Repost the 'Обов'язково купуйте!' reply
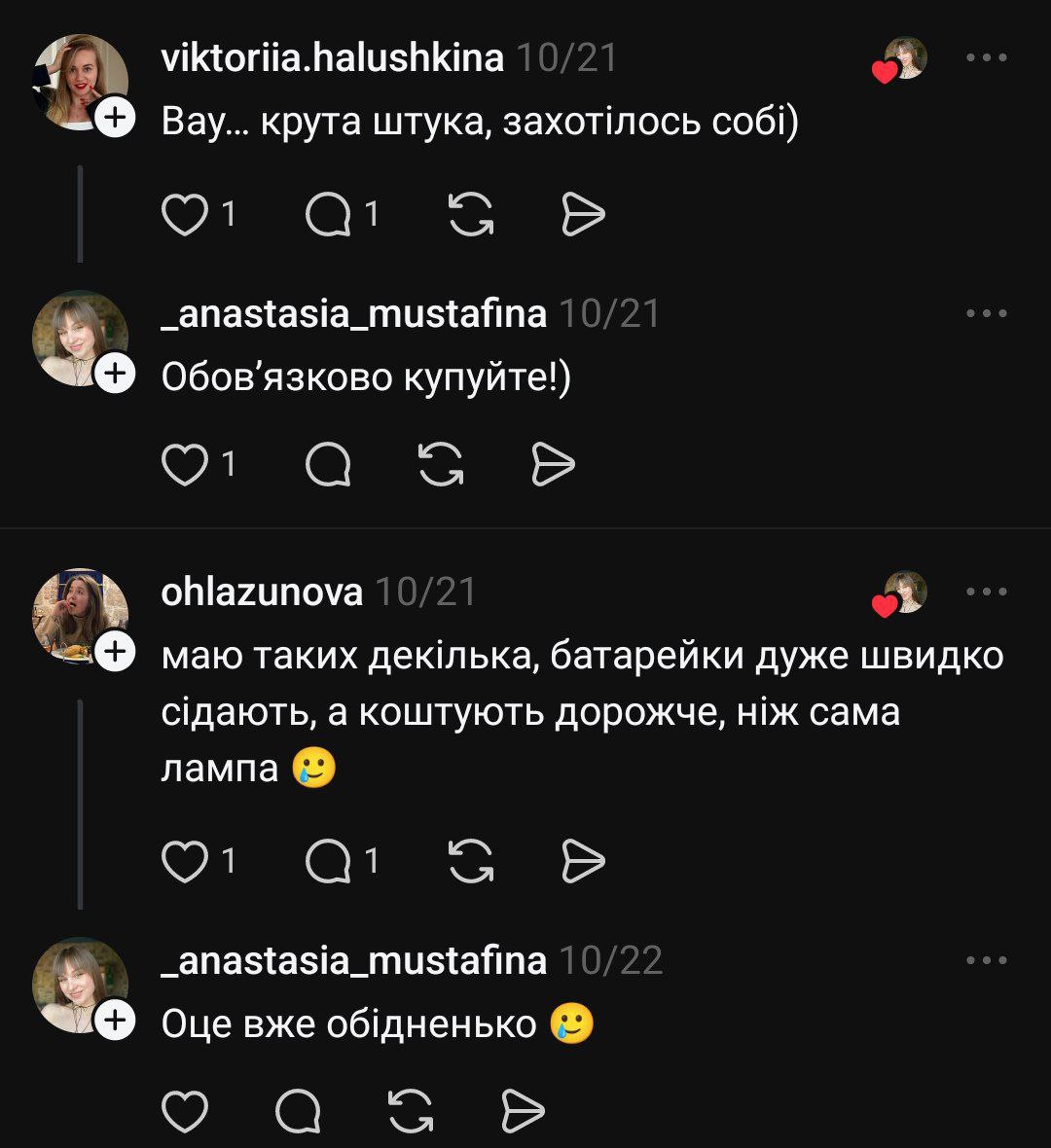This screenshot has height=1148, width=1051. click(x=441, y=465)
